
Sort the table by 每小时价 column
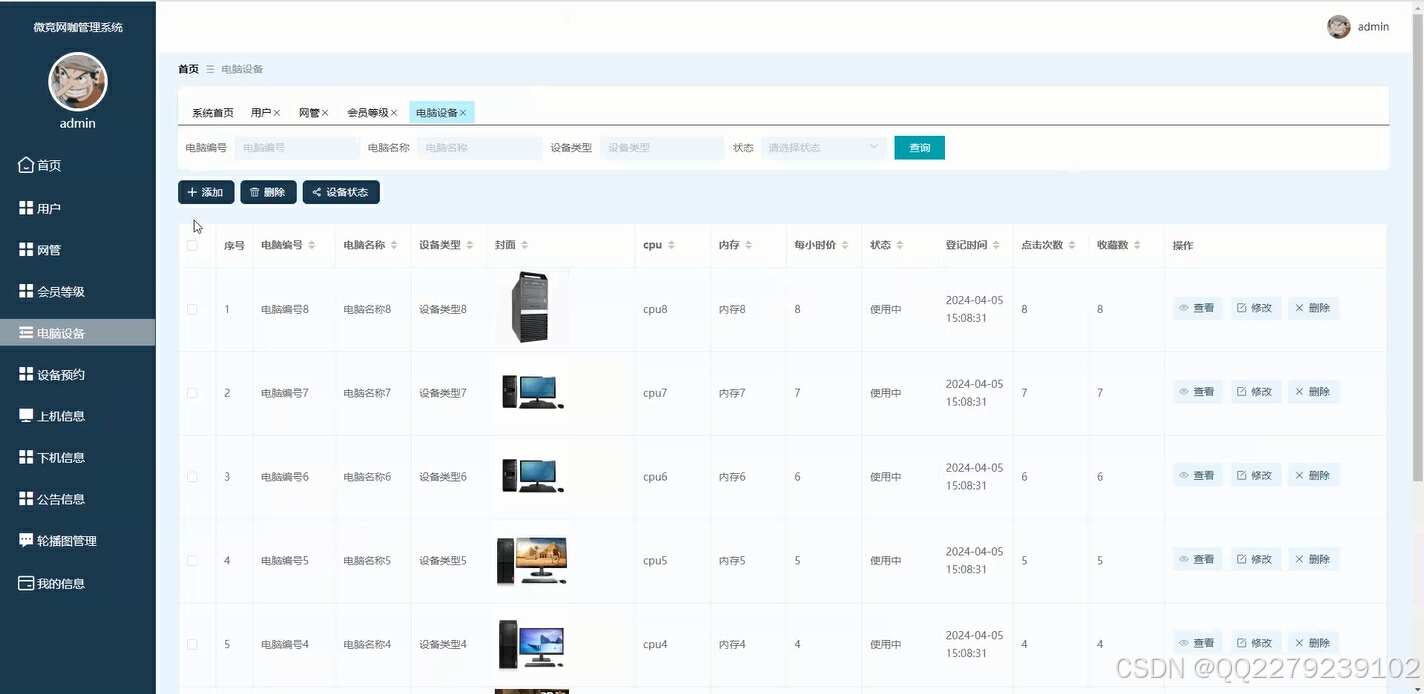pos(845,244)
